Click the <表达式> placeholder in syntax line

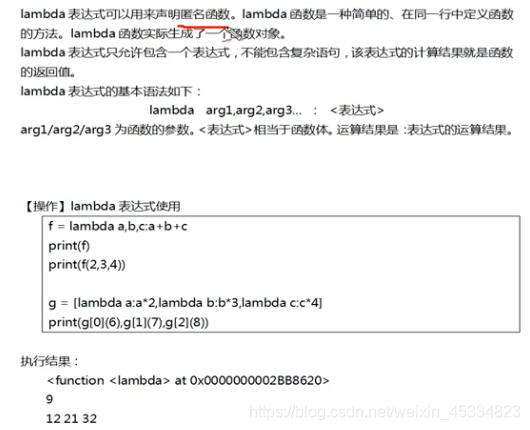point(357,110)
